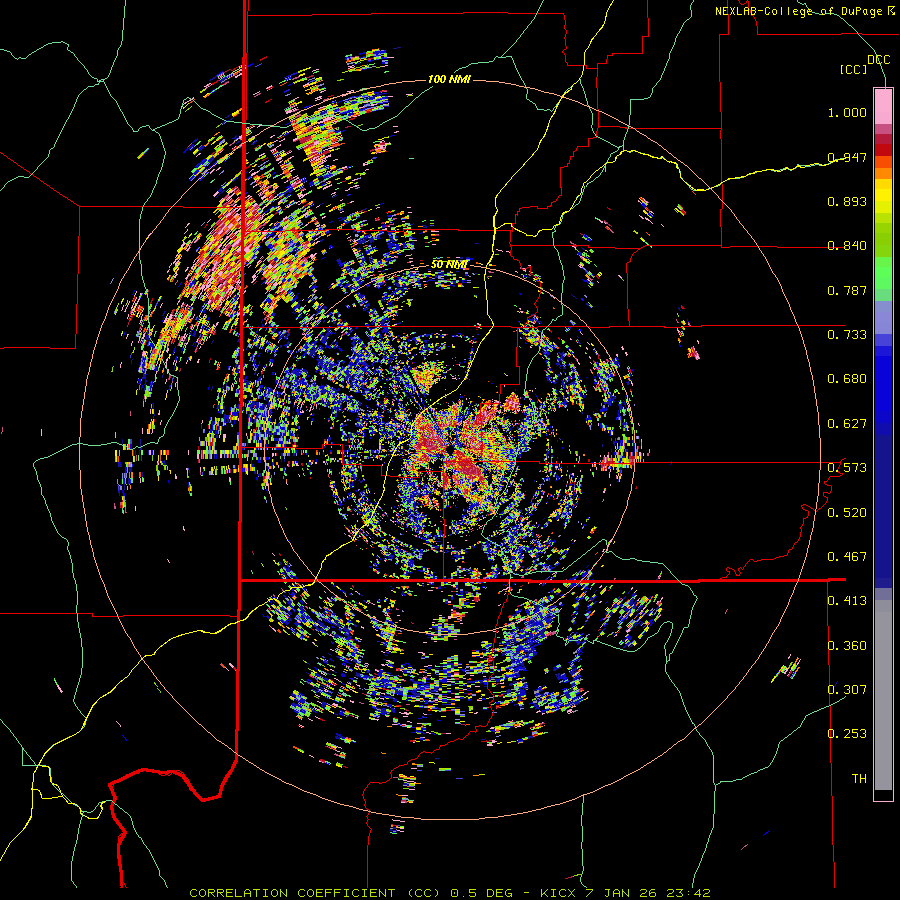Click the 23:42 timestamp
This screenshot has width=900, height=900.
pyautogui.click(x=688, y=893)
